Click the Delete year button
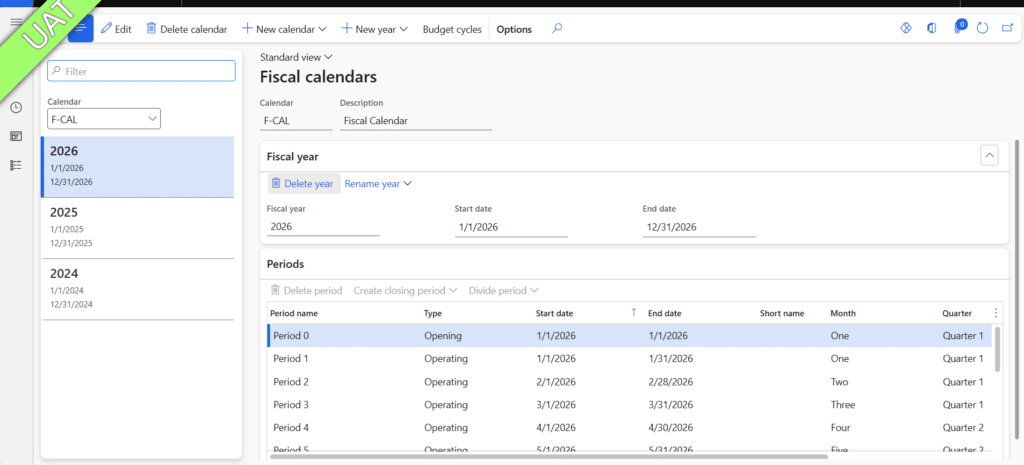 (304, 184)
